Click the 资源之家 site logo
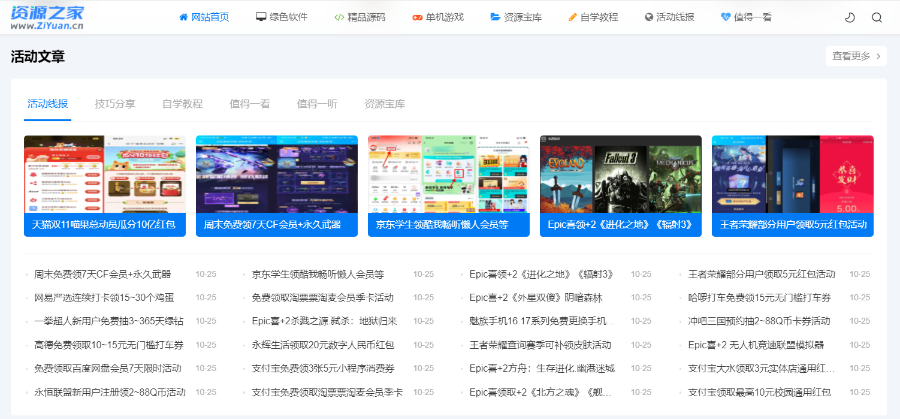The height and width of the screenshot is (419, 900). tap(47, 17)
